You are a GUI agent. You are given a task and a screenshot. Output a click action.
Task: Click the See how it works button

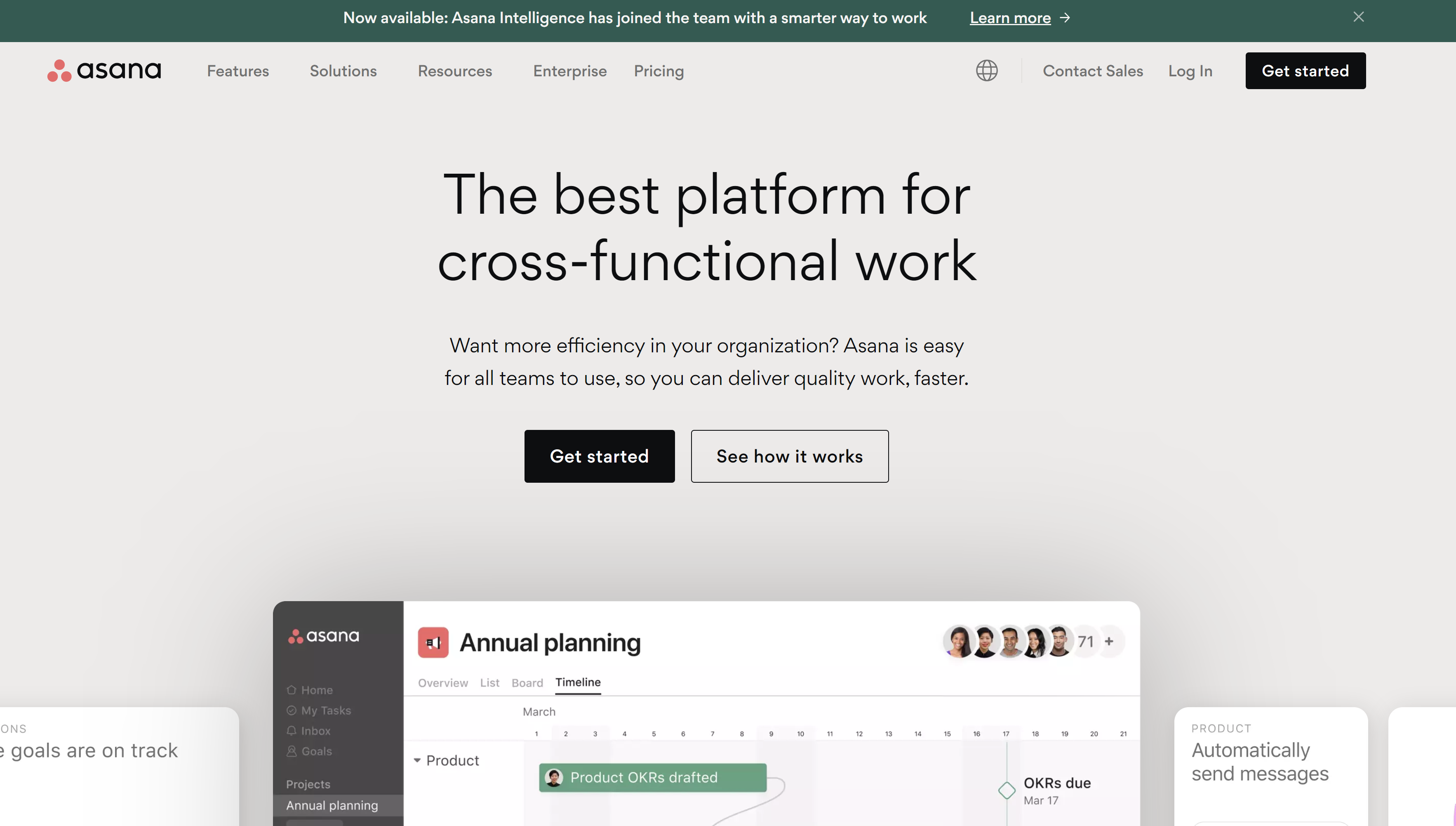click(789, 456)
